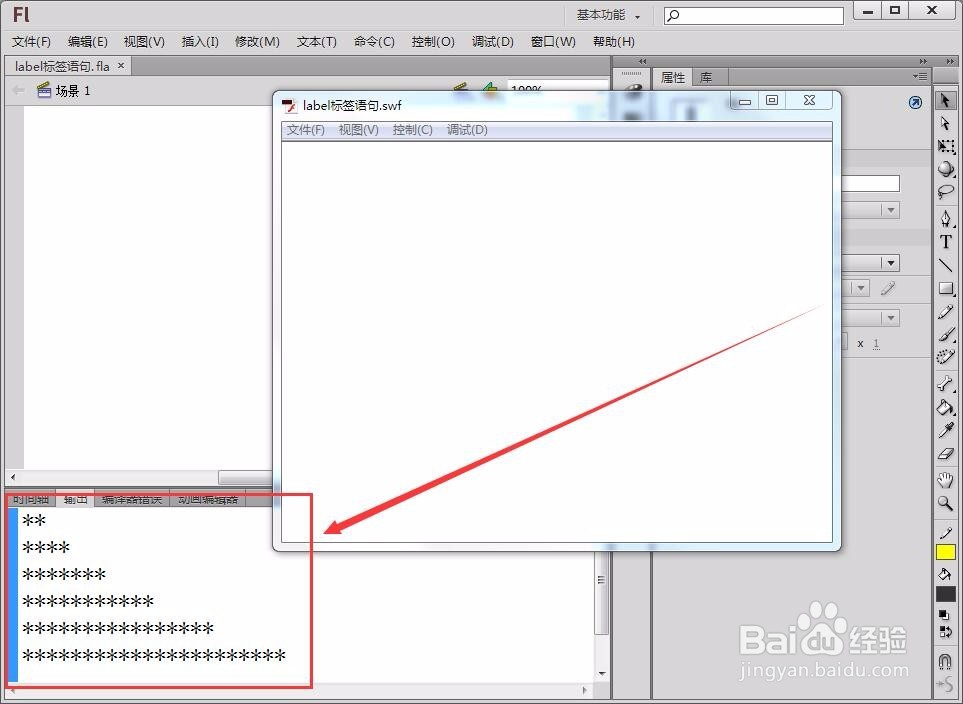Open the 基本功能 workspace dropdown
Image resolution: width=963 pixels, height=704 pixels.
tap(606, 15)
